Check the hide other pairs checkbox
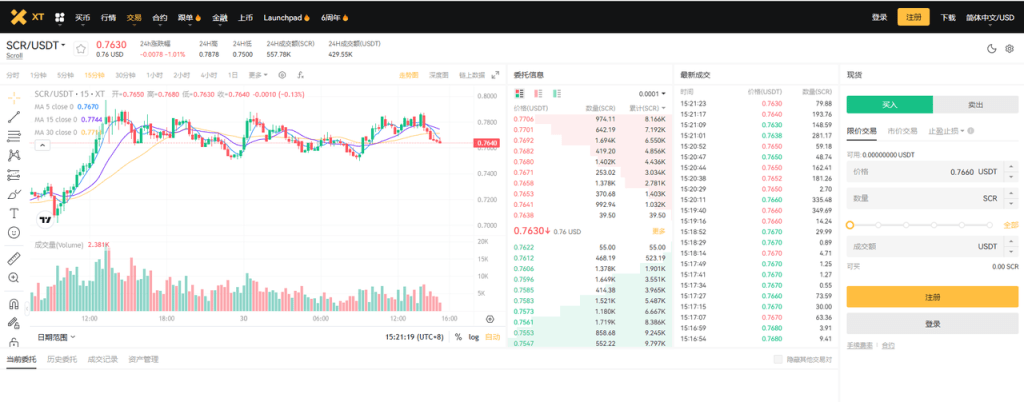The height and width of the screenshot is (402, 1024). click(x=779, y=359)
